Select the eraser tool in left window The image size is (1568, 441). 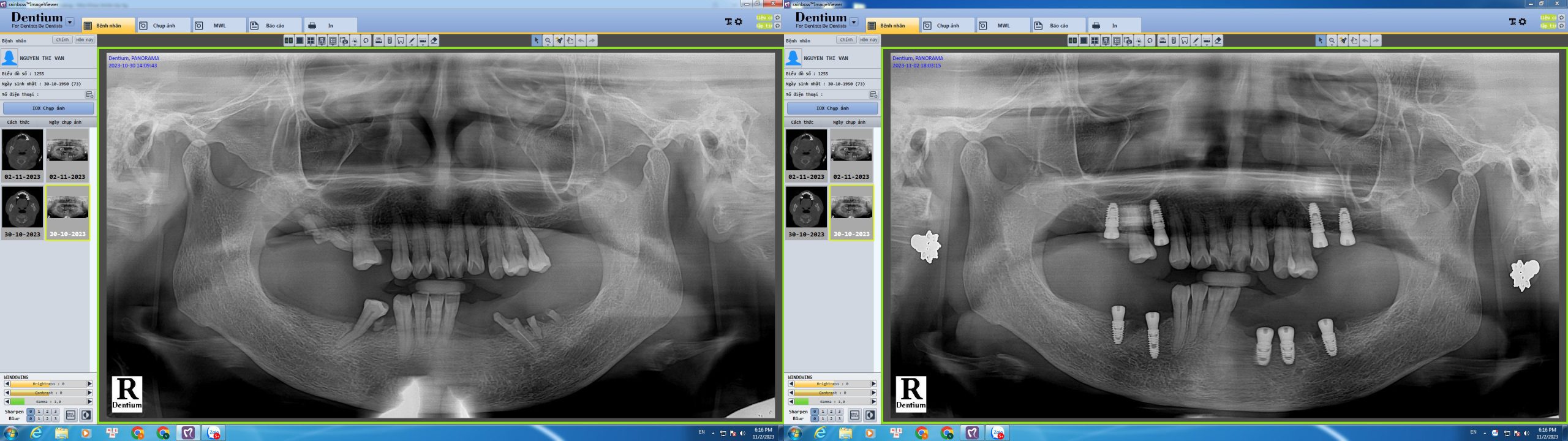point(434,40)
